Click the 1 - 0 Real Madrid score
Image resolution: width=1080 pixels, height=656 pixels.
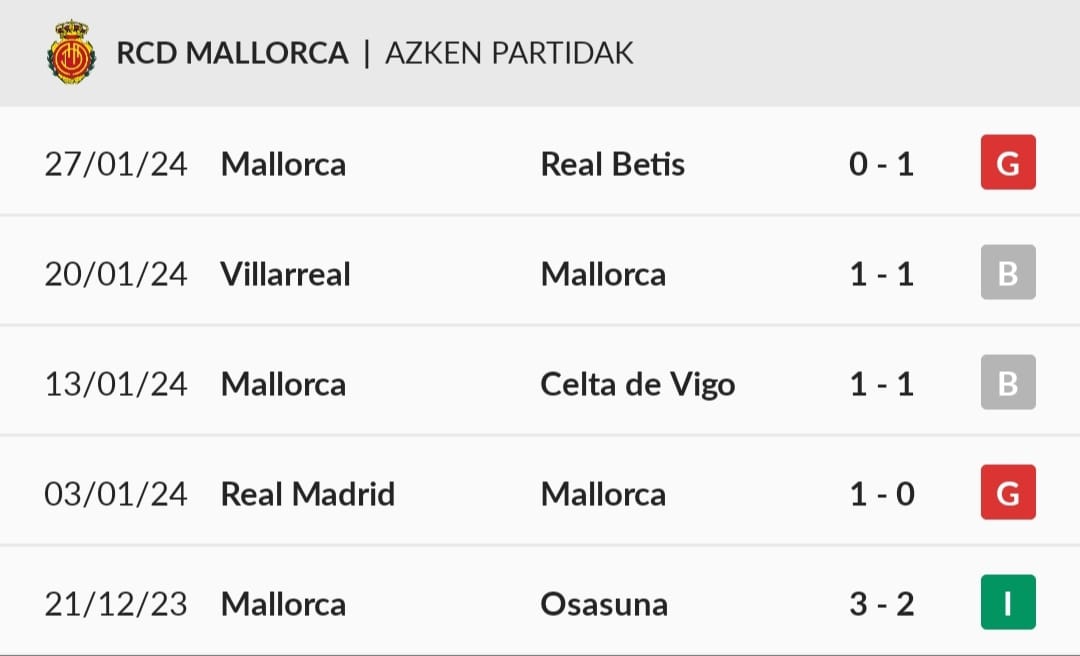[882, 494]
